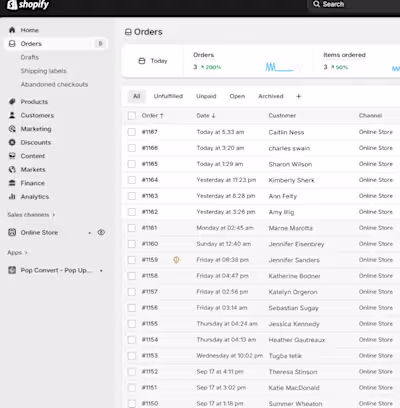Open Drafts in the sidebar
This screenshot has width=400, height=408.
tap(30, 57)
